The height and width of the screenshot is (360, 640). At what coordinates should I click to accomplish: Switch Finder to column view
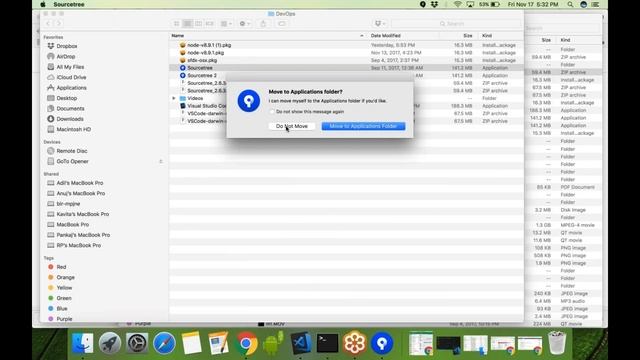198,24
